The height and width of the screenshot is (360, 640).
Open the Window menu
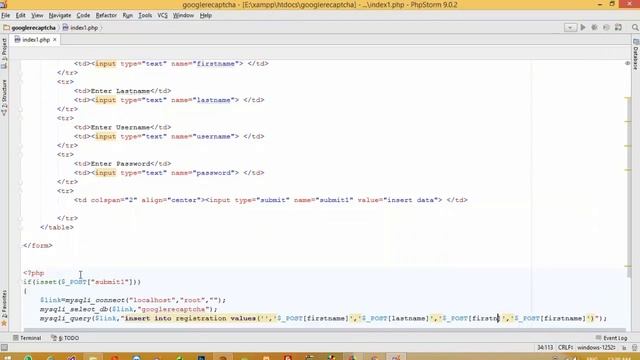[183, 15]
